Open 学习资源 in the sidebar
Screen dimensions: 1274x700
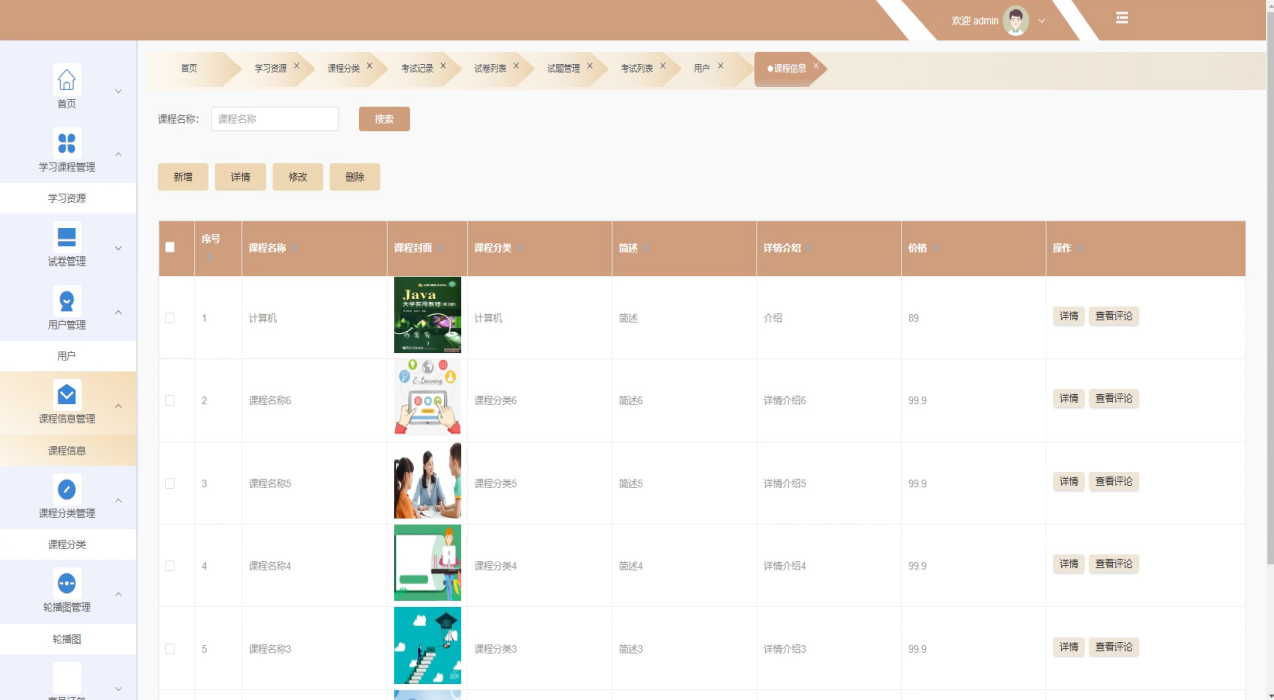tap(67, 198)
